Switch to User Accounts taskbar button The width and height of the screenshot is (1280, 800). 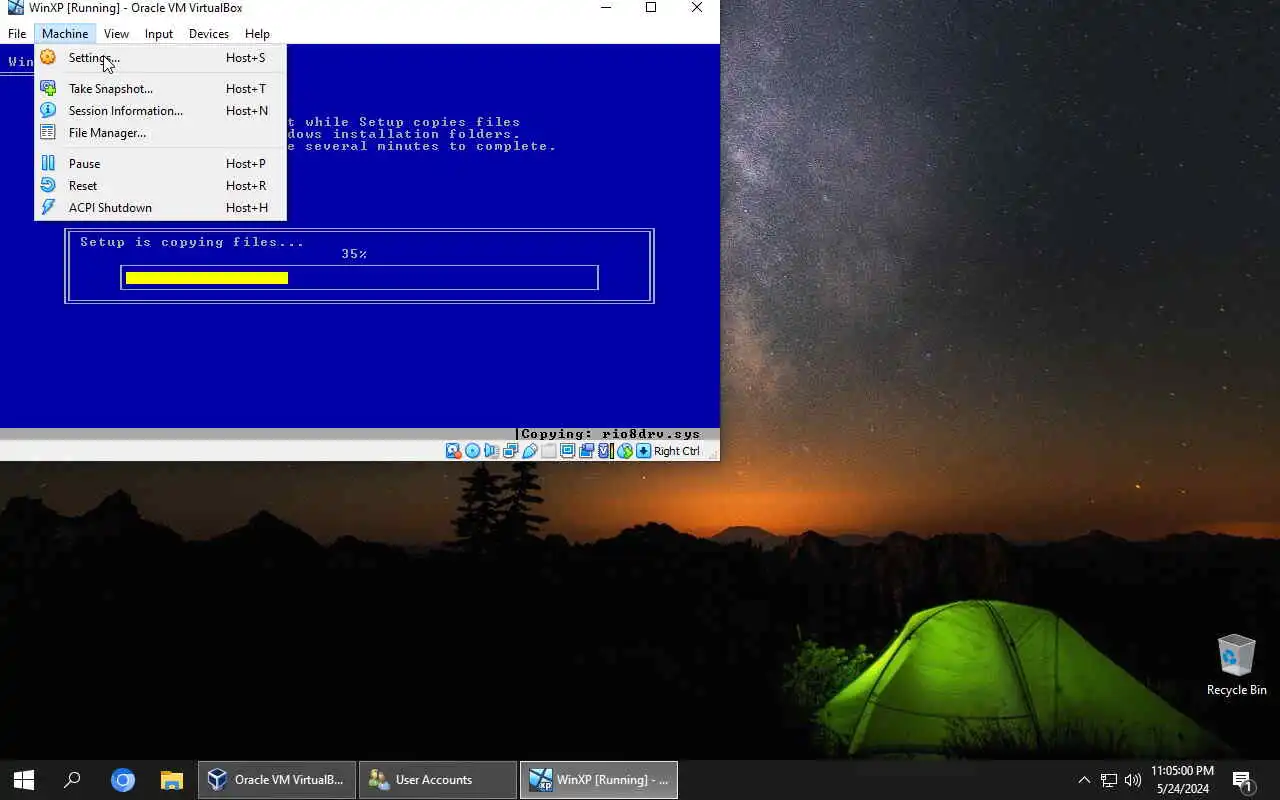tap(438, 780)
